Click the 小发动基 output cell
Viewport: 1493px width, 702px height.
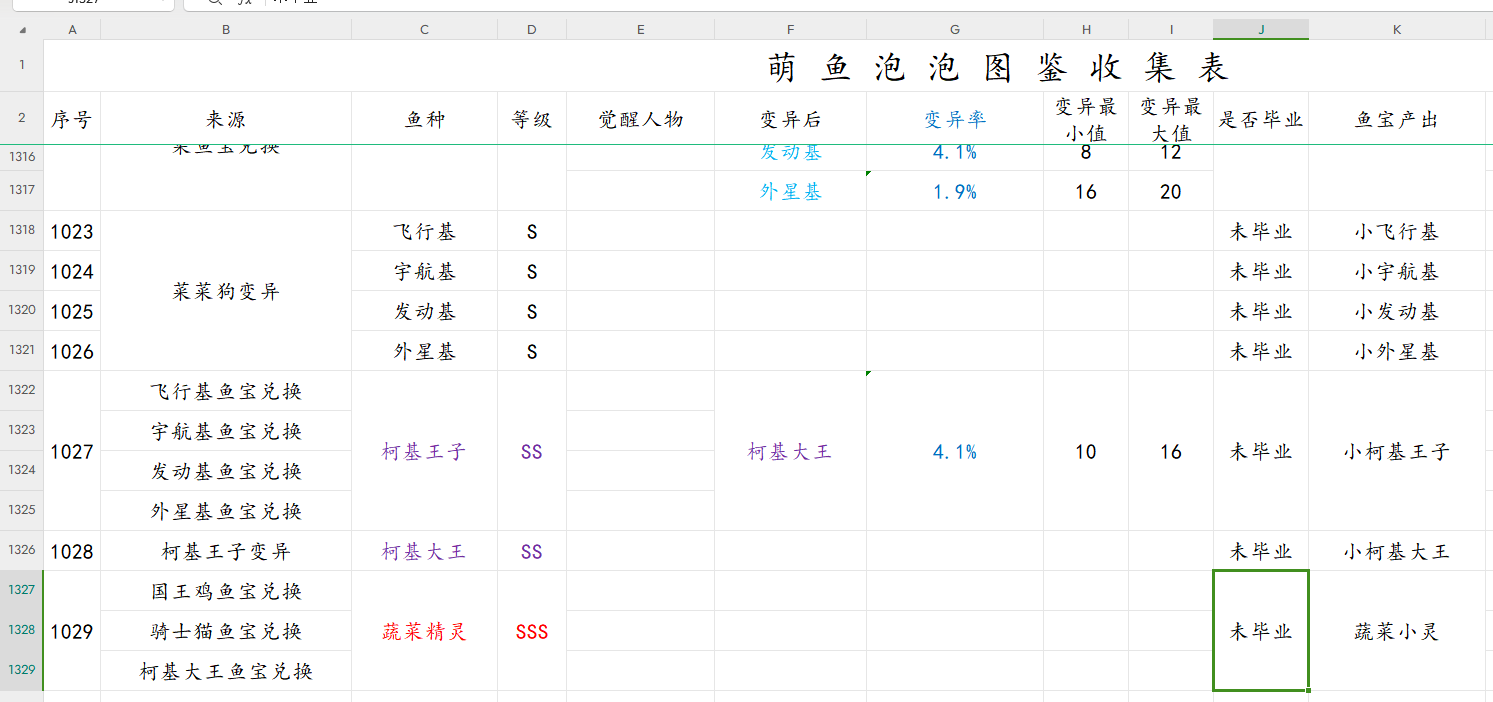click(1397, 311)
